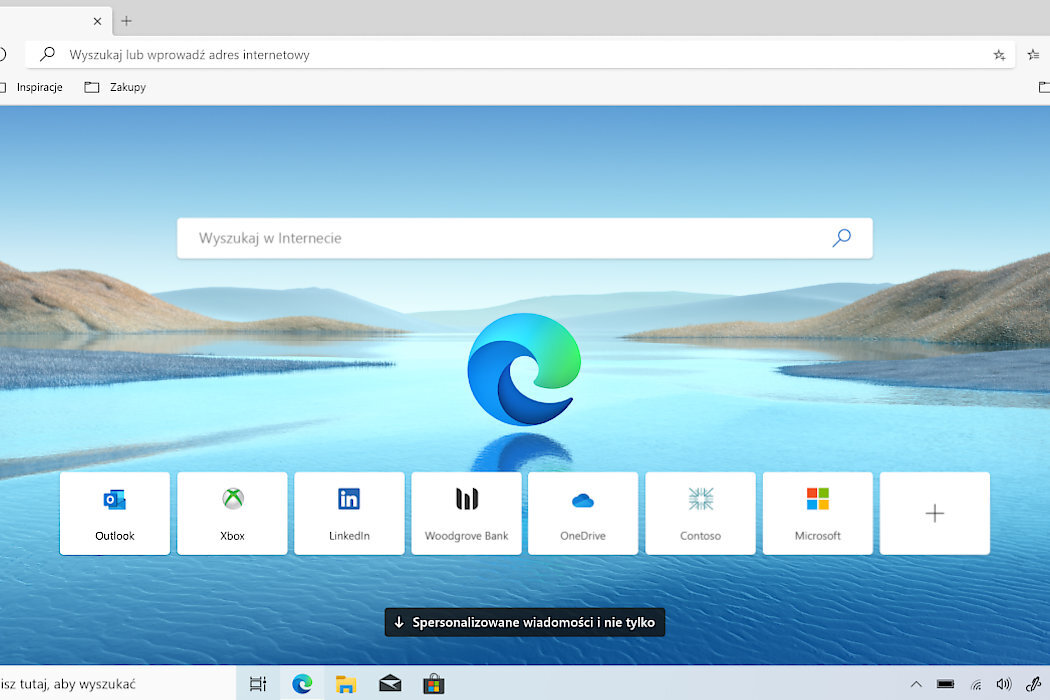This screenshot has width=1050, height=700.
Task: Open Microsoft Store from the taskbar
Action: click(x=434, y=684)
